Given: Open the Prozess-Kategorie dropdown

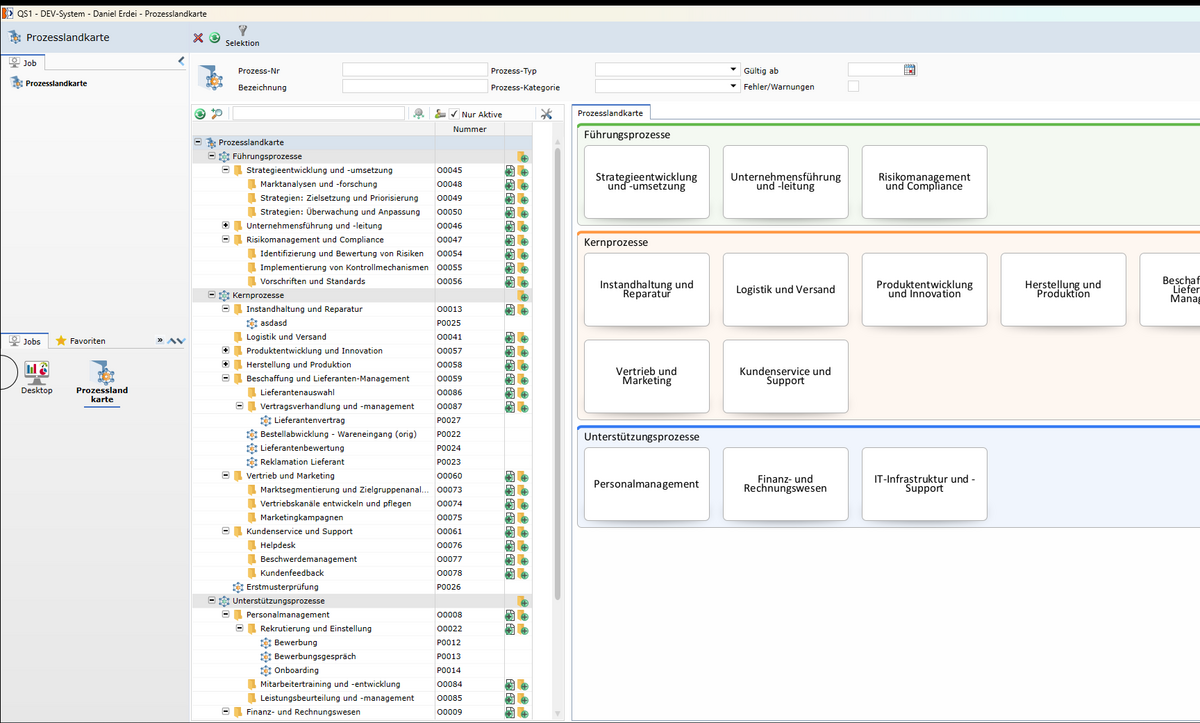Looking at the screenshot, I should tap(732, 87).
